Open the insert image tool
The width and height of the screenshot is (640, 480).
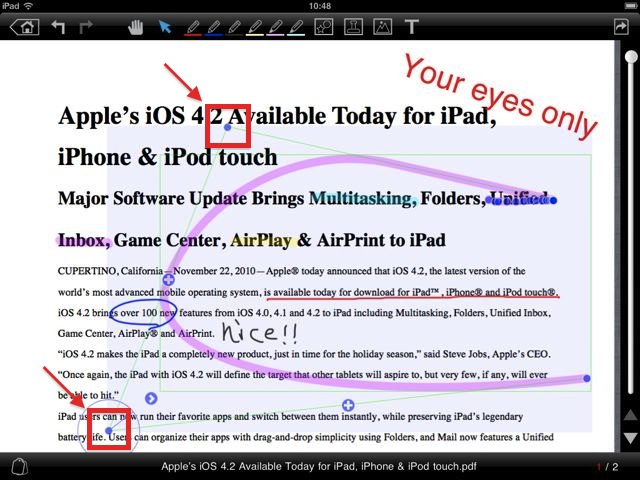click(383, 27)
